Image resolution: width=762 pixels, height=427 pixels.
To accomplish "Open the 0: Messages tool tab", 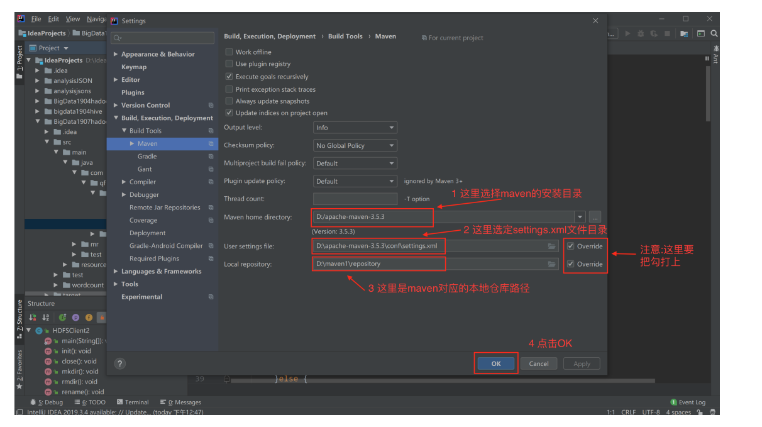I will point(181,402).
